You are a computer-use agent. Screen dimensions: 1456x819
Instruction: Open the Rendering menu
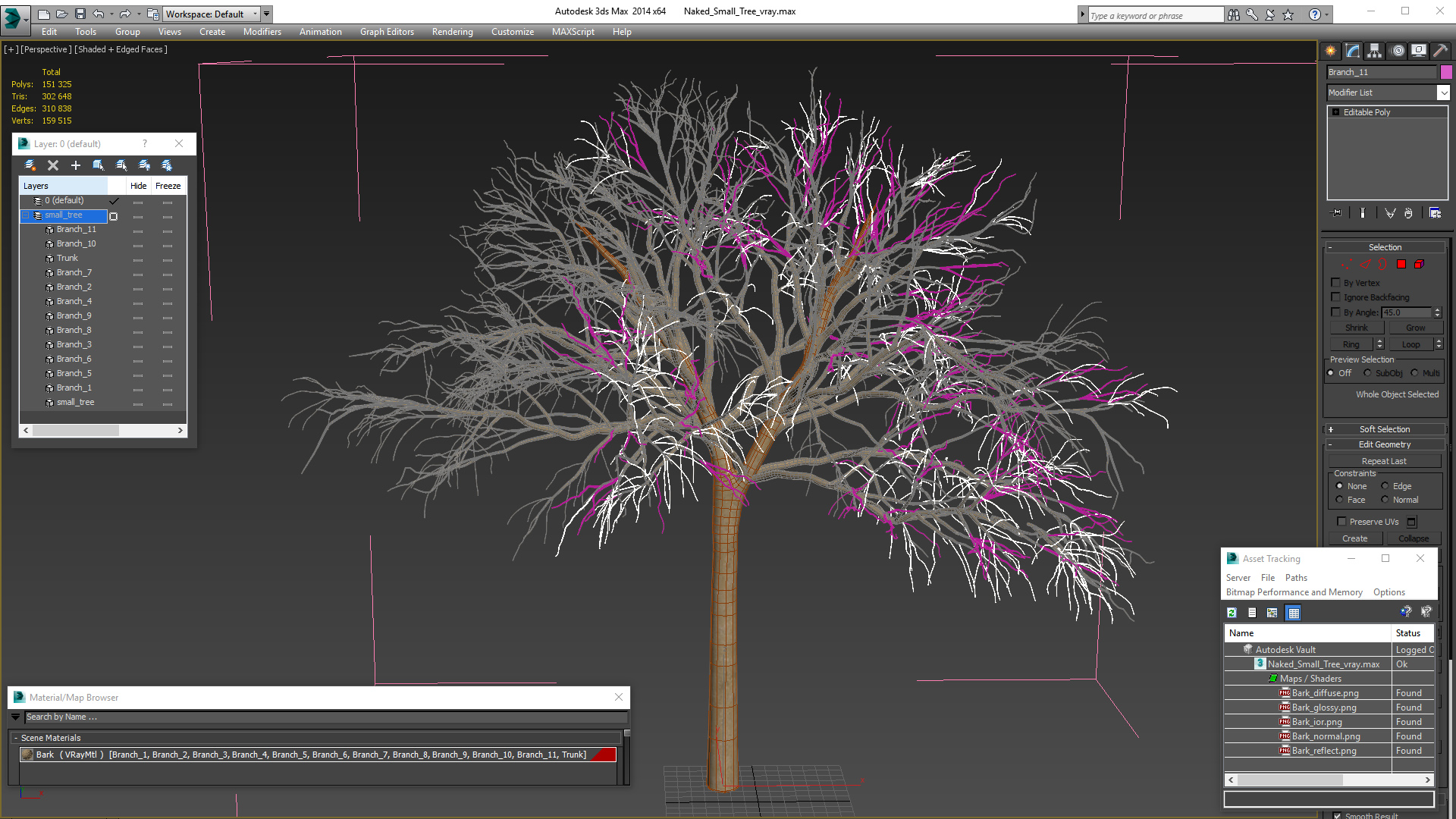tap(453, 32)
